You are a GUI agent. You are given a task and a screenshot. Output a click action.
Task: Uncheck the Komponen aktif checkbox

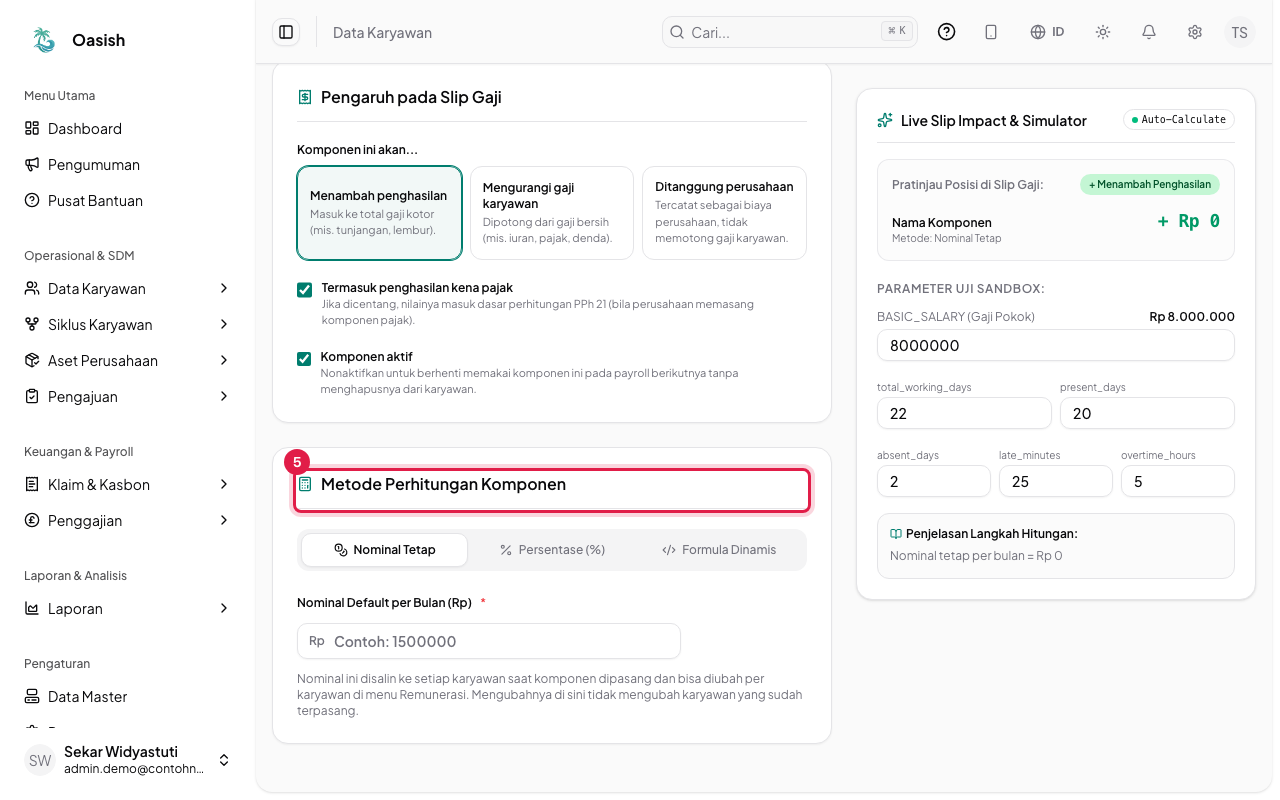(305, 358)
